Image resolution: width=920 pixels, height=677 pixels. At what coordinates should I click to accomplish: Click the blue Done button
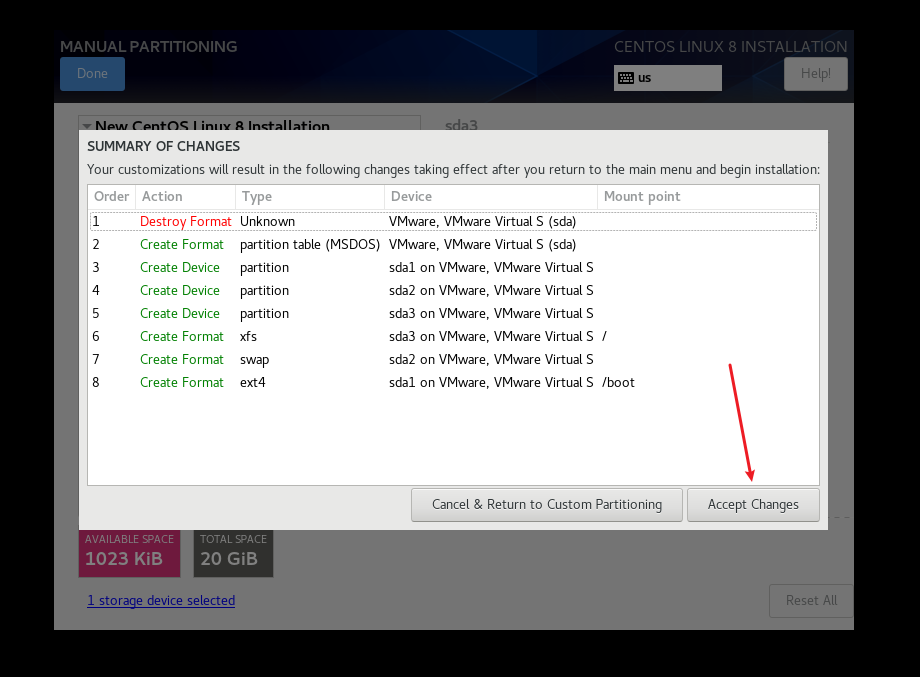[x=92, y=74]
